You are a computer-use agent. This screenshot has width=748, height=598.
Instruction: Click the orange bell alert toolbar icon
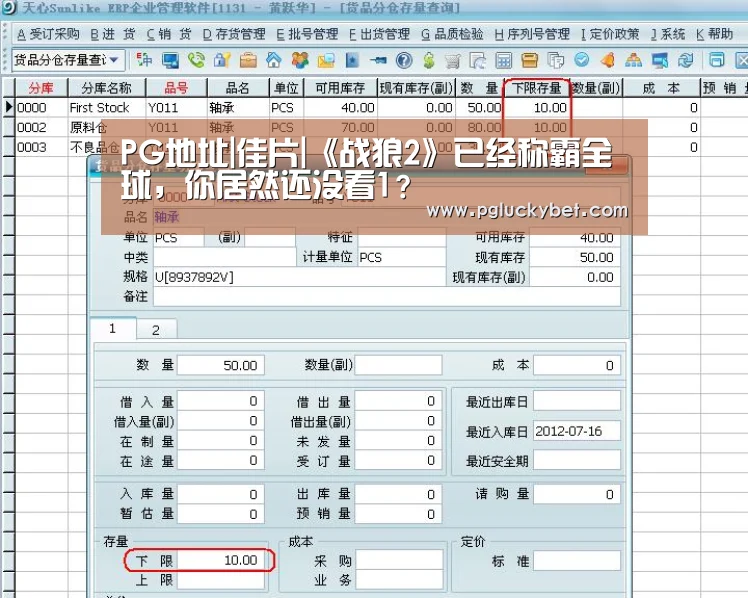click(x=607, y=60)
